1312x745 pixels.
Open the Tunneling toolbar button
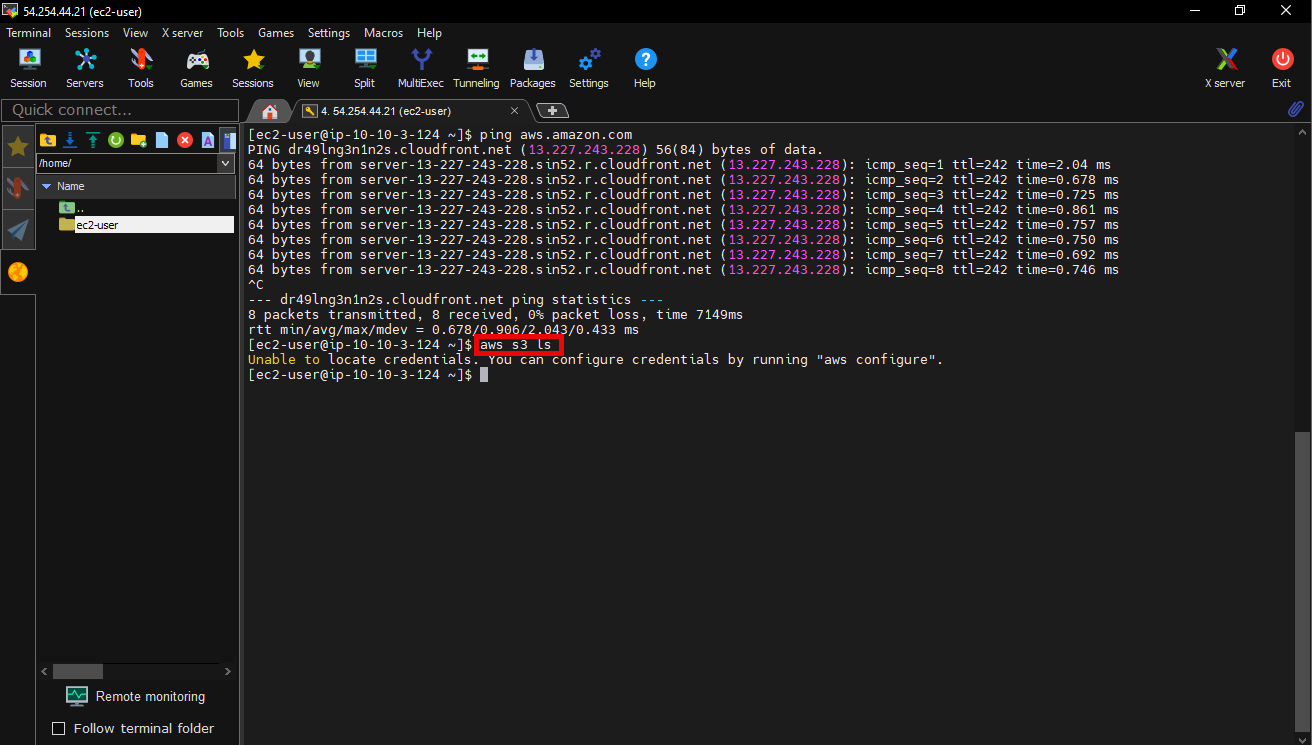[476, 68]
